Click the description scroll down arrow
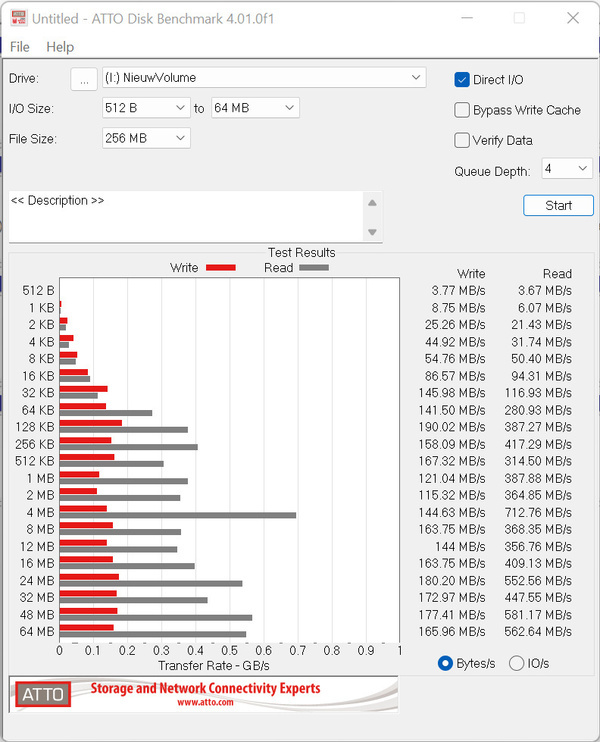The width and height of the screenshot is (600, 742). click(372, 232)
